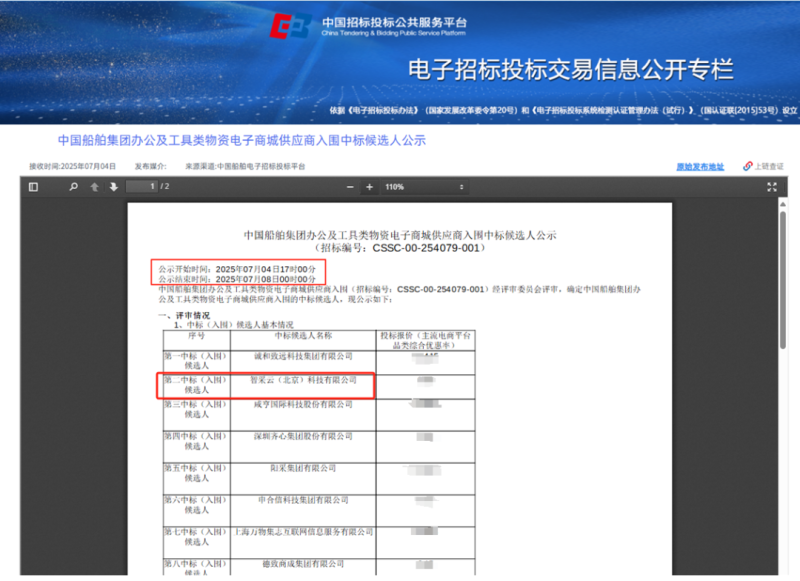
Task: Click the blue announcement title 中国船舶集团办公及工具类物资电子商城供应商入围中标候选人公示
Action: pos(242,140)
